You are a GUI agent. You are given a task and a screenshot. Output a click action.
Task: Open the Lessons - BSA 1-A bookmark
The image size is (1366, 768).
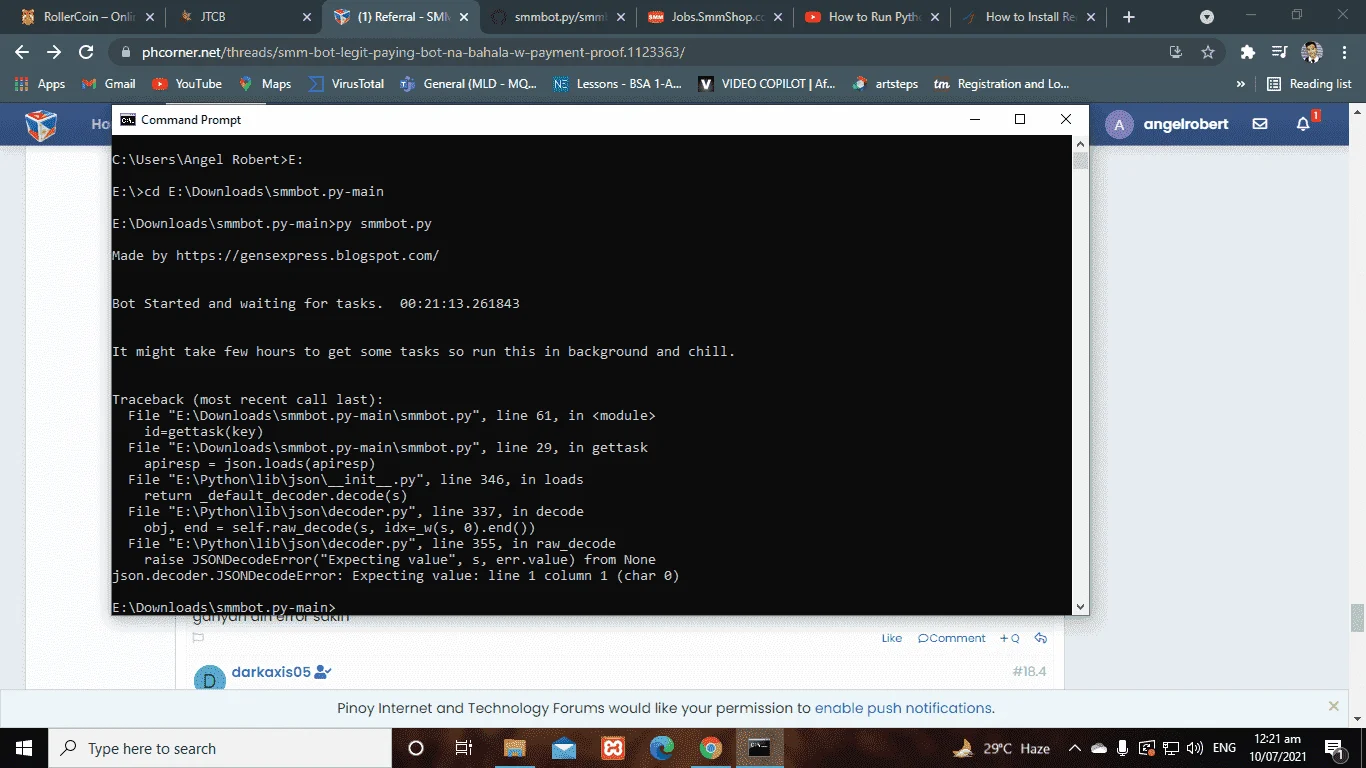click(618, 84)
